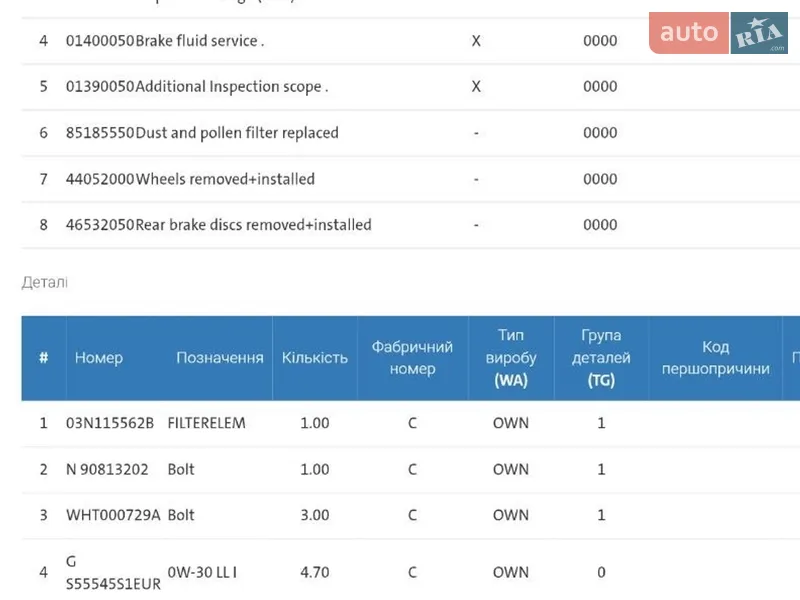Select part number WHT000729A
The width and height of the screenshot is (800, 600).
(x=112, y=515)
